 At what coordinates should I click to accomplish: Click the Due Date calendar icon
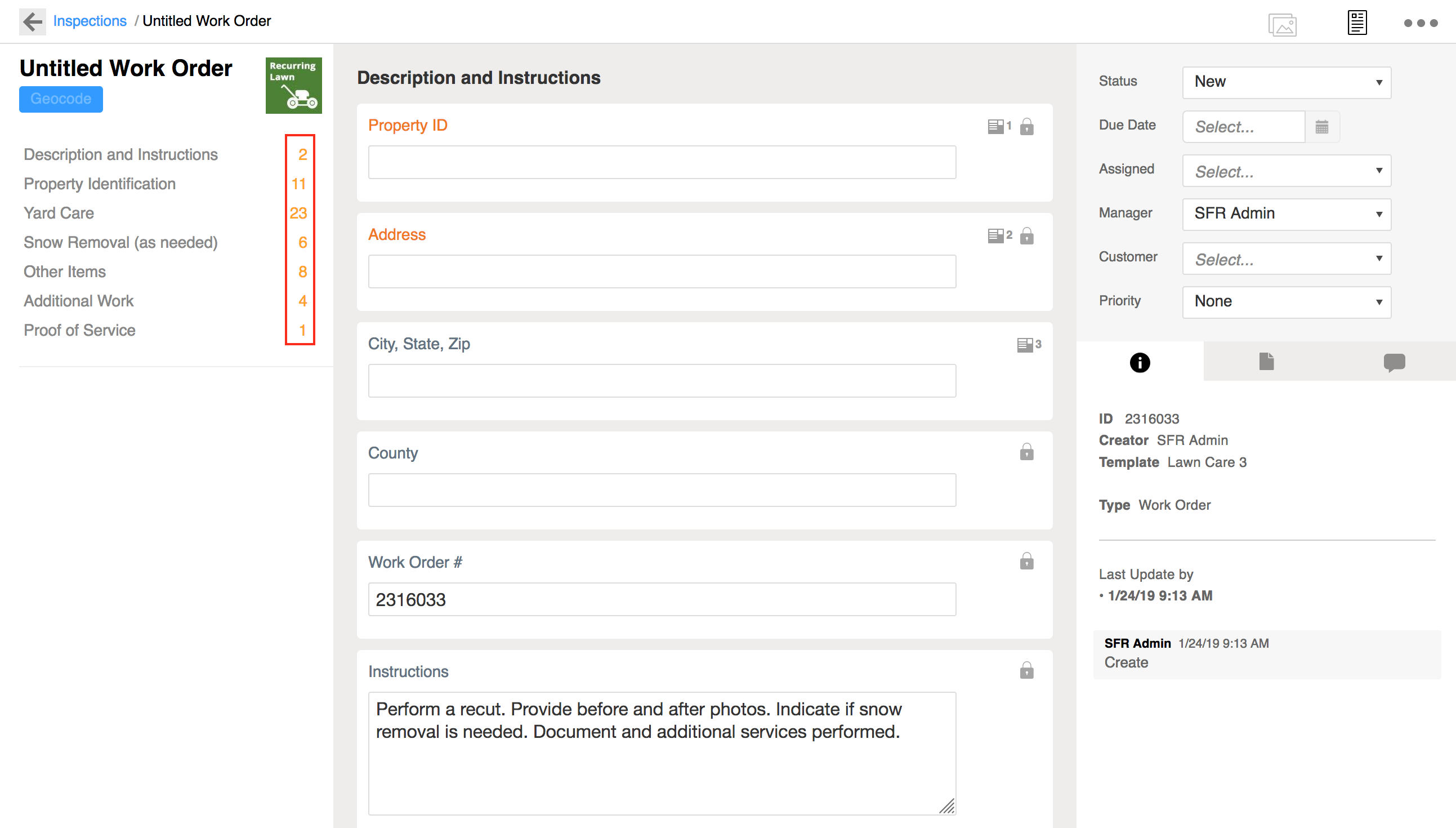[1321, 127]
